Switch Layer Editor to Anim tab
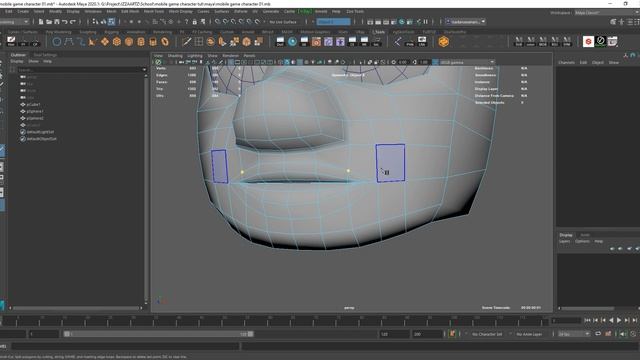640x360 pixels. [585, 235]
